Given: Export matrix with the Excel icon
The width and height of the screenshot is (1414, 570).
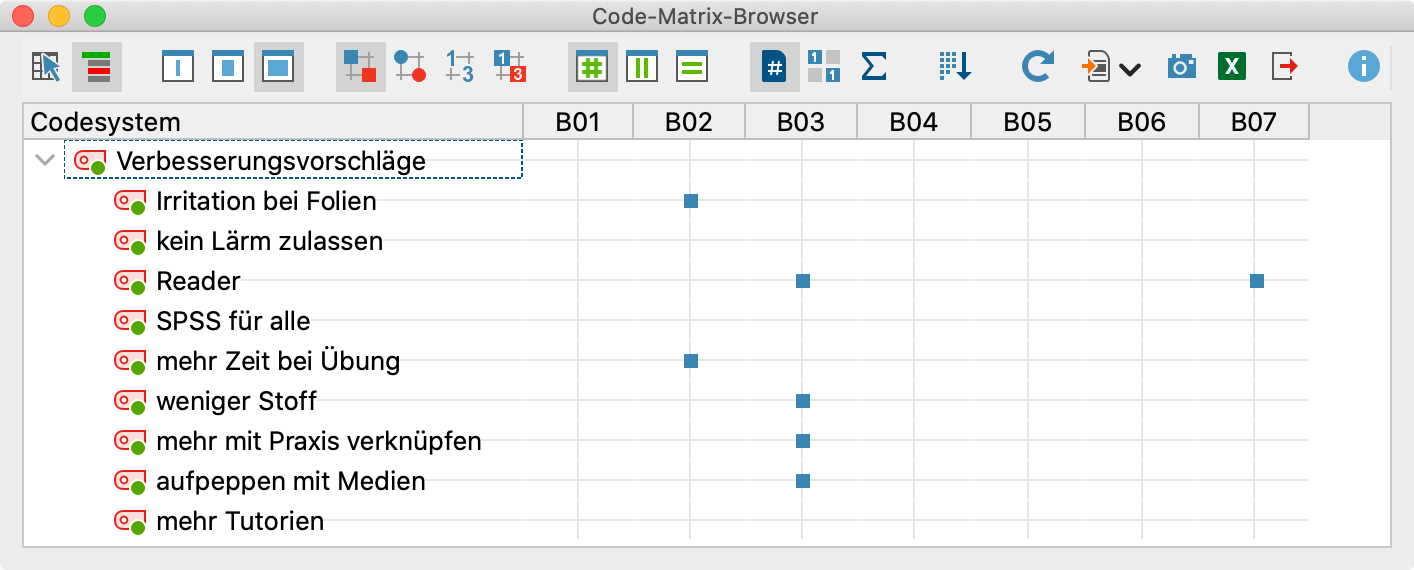Looking at the screenshot, I should (1232, 67).
